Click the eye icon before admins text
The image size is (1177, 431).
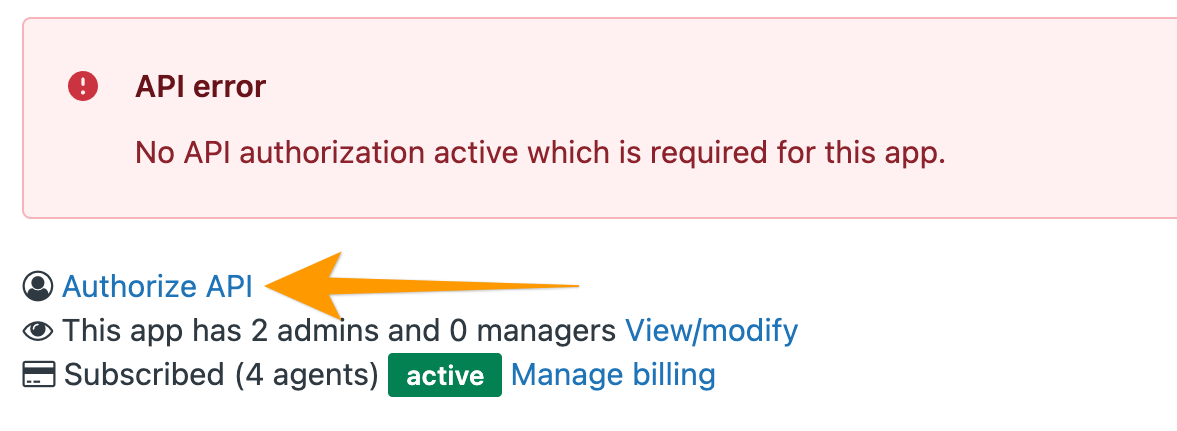pos(38,330)
